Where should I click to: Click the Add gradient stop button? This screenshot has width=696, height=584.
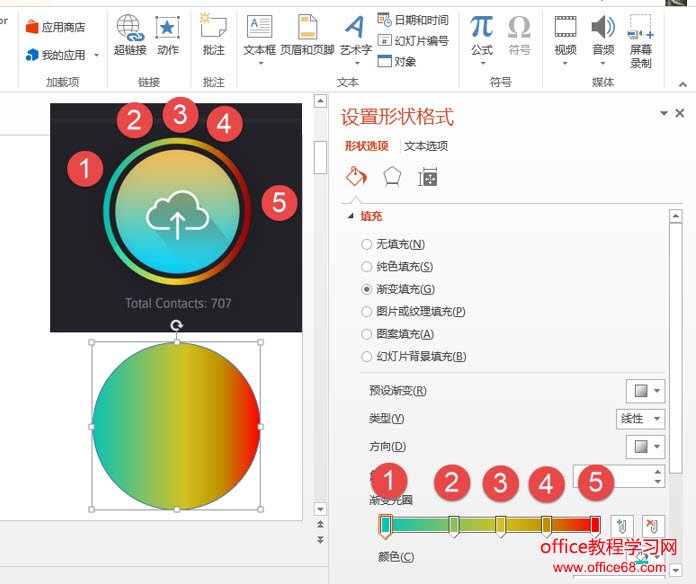point(622,526)
